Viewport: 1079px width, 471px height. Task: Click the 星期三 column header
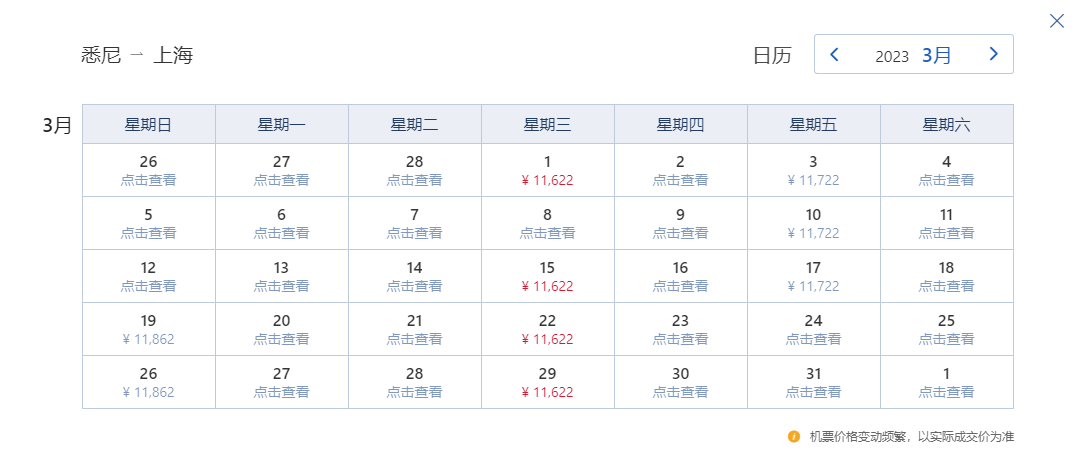[547, 125]
